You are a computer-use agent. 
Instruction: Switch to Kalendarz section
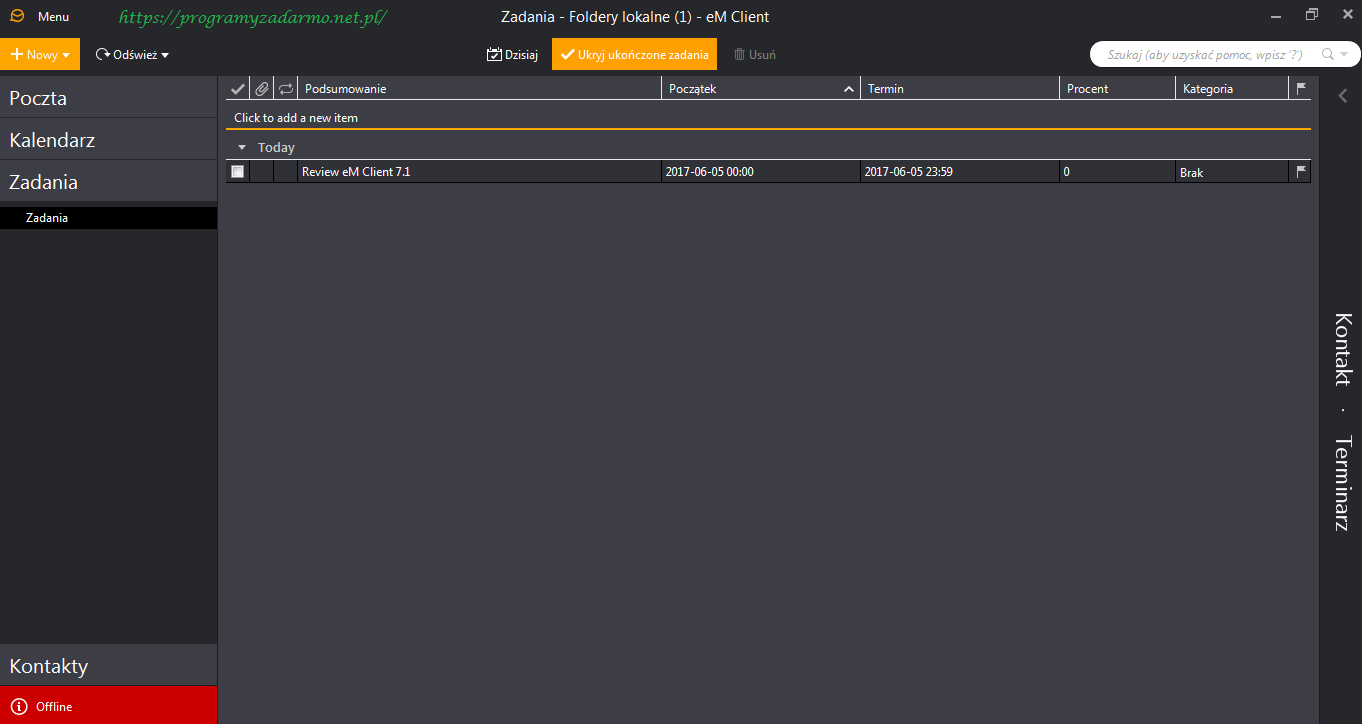[52, 140]
